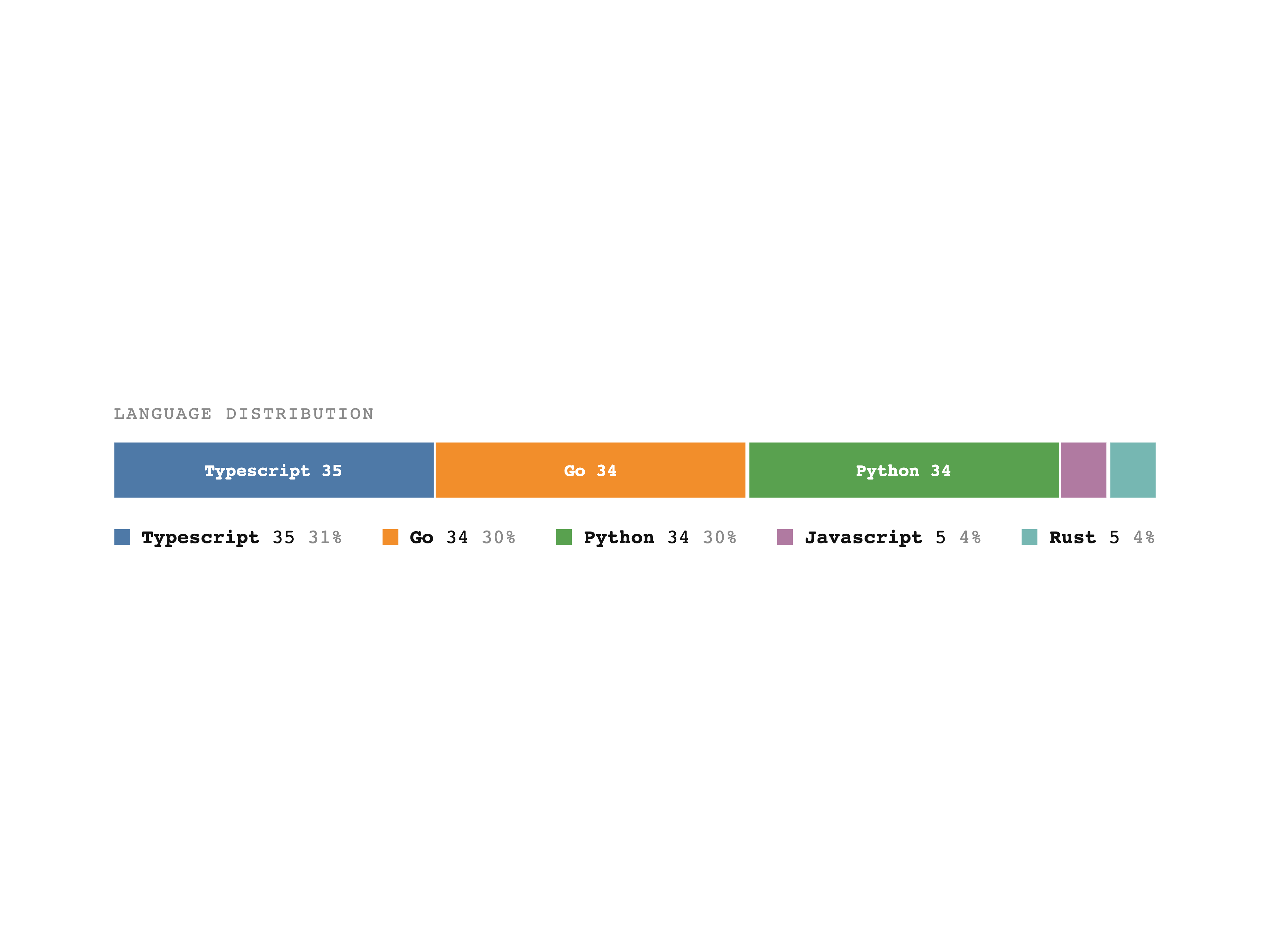The height and width of the screenshot is (952, 1270).
Task: Click the teal Rust bar segment
Action: click(1133, 470)
